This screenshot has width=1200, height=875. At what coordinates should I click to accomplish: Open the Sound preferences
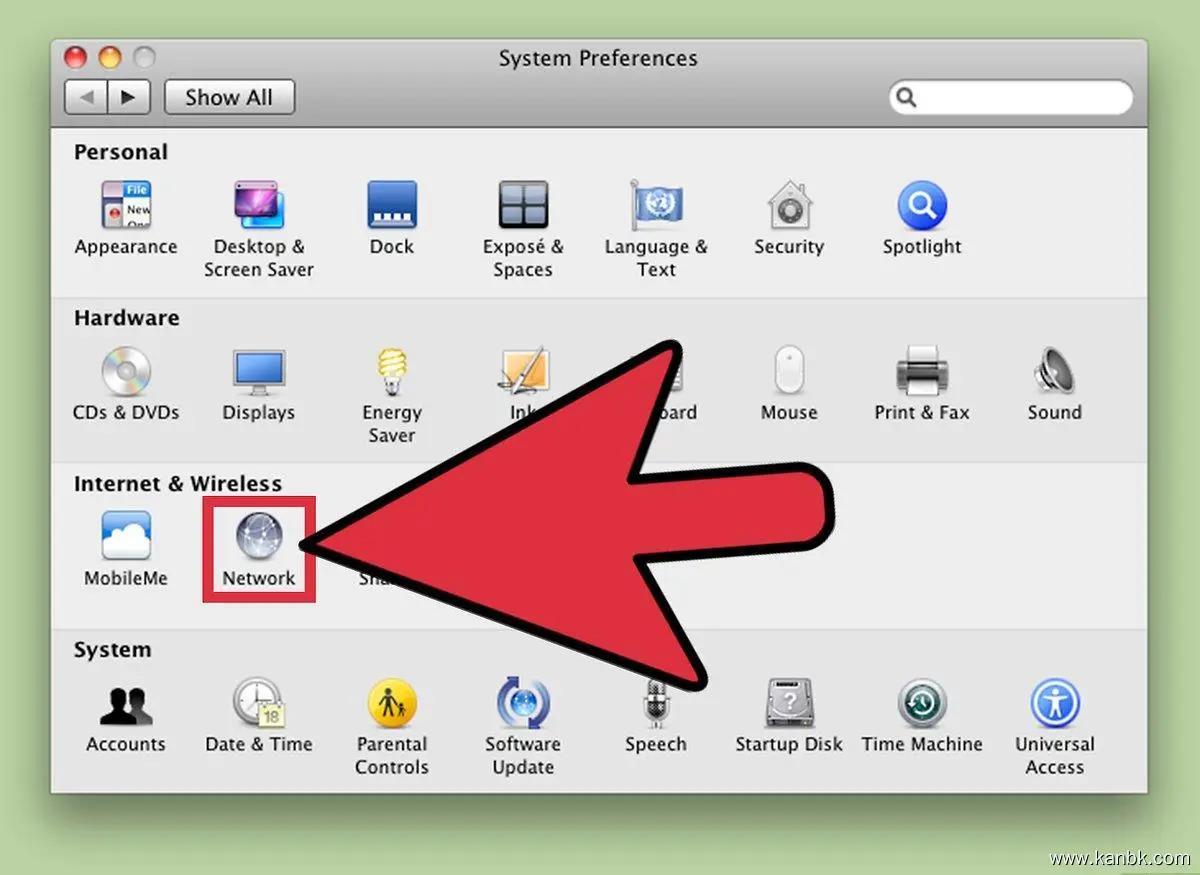(x=1054, y=372)
